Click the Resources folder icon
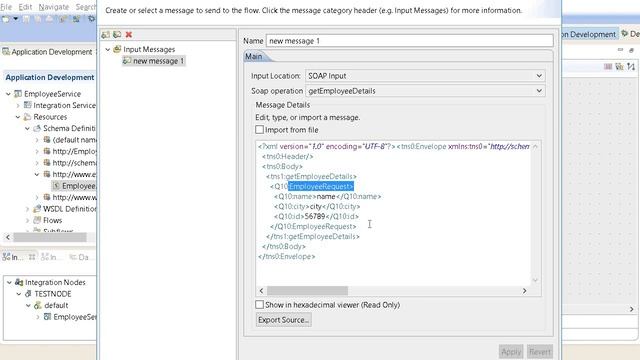Screen dimensions: 640x360 pyautogui.click(x=27, y=117)
